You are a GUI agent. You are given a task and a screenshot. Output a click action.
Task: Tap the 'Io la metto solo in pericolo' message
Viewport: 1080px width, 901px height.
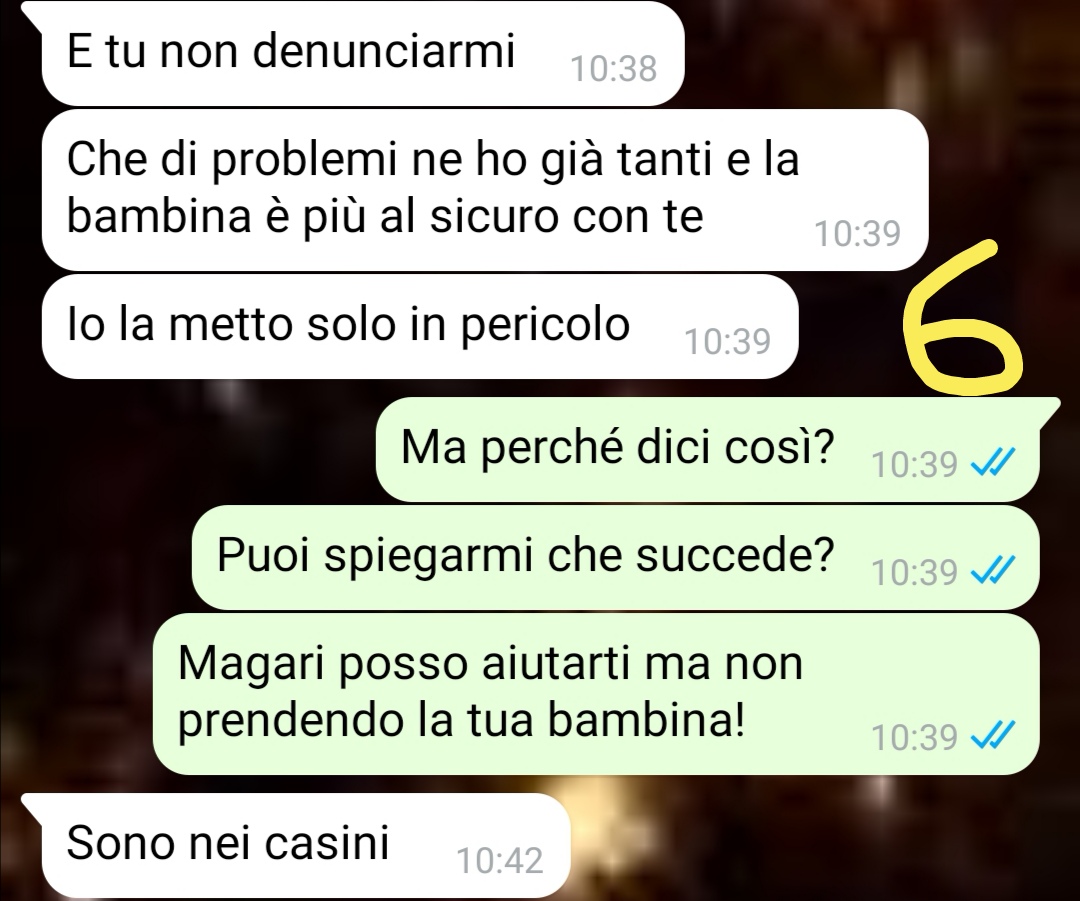click(420, 326)
